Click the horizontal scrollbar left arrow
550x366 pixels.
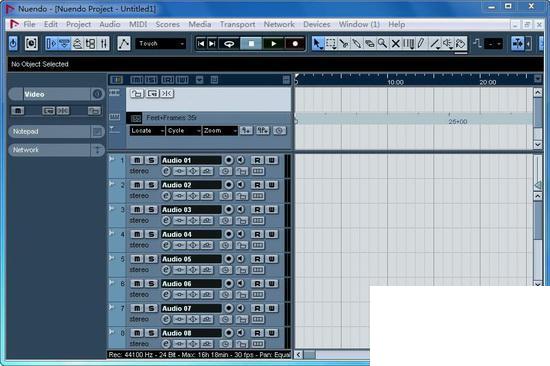[x=298, y=355]
